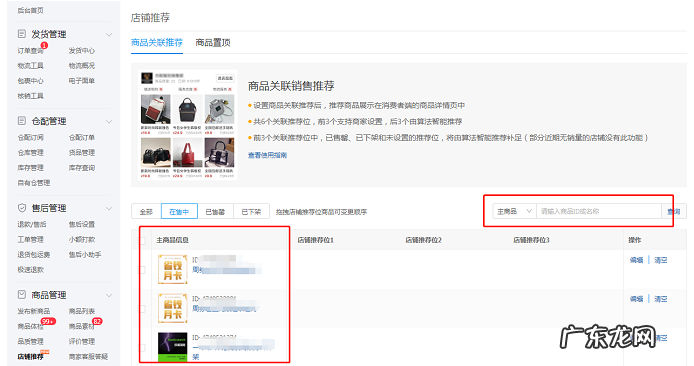694x366 pixels.
Task: Switch to the 商品置顶 tab
Action: [x=213, y=42]
